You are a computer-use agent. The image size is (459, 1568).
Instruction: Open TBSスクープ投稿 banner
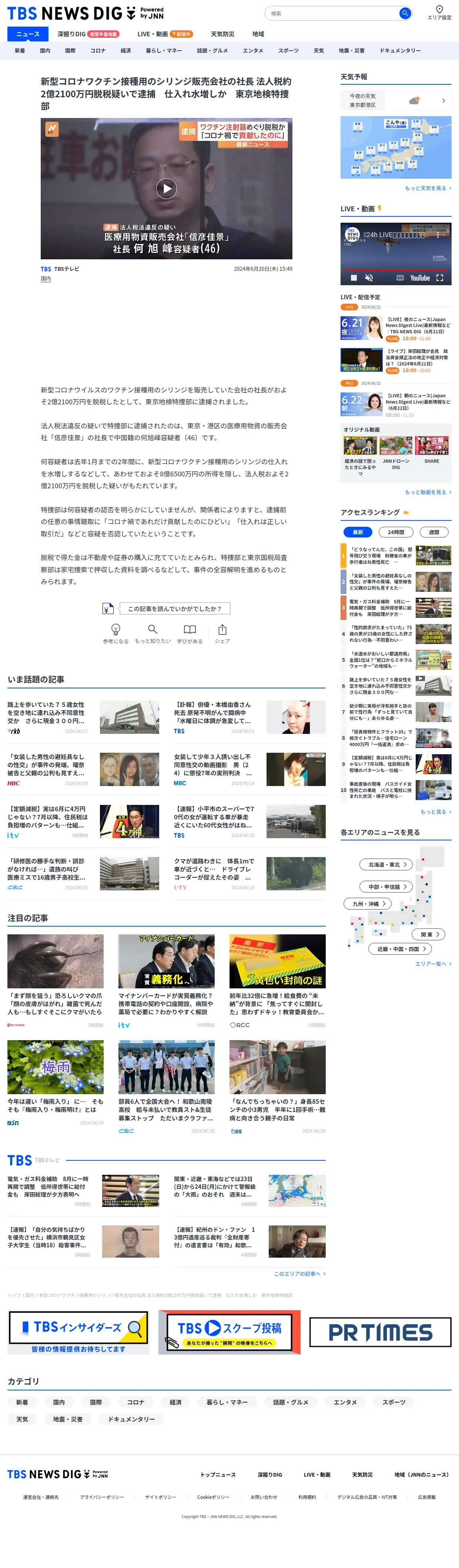point(229,1332)
